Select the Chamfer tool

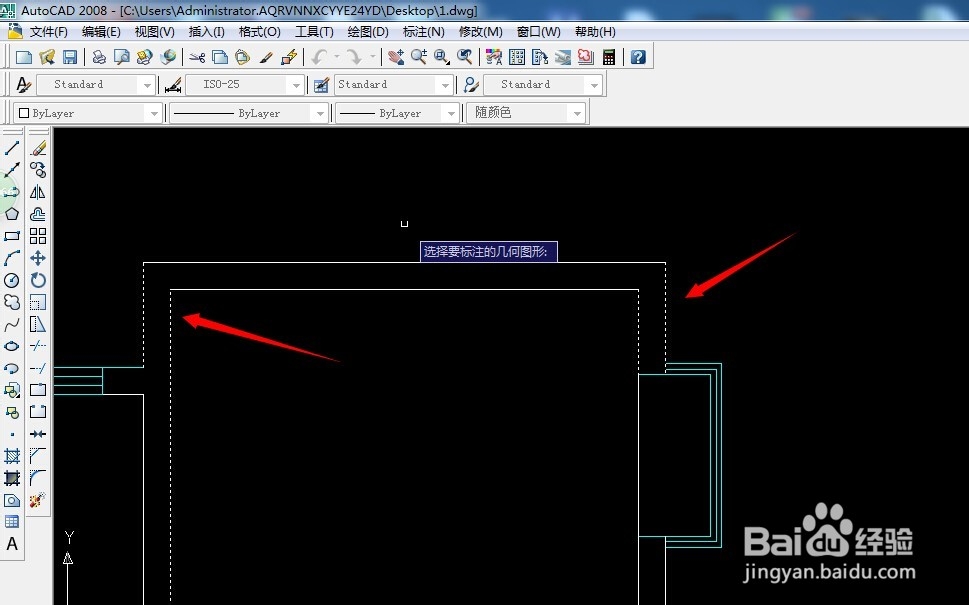38,456
